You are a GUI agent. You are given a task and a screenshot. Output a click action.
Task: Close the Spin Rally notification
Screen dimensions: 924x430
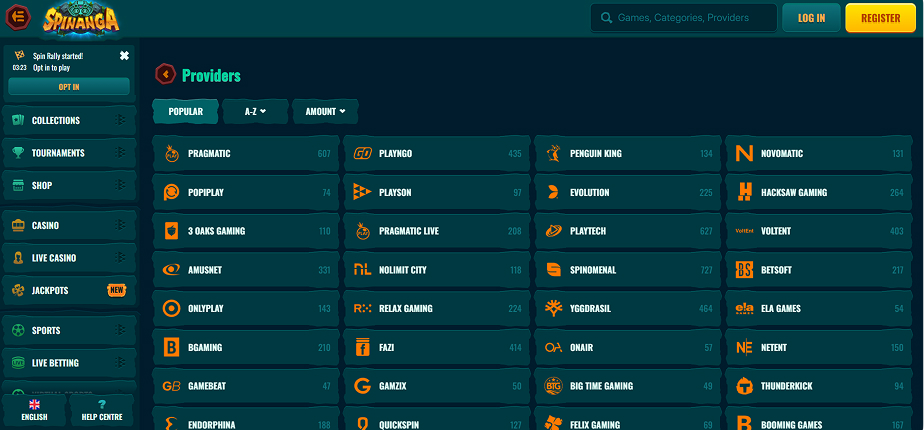(124, 56)
